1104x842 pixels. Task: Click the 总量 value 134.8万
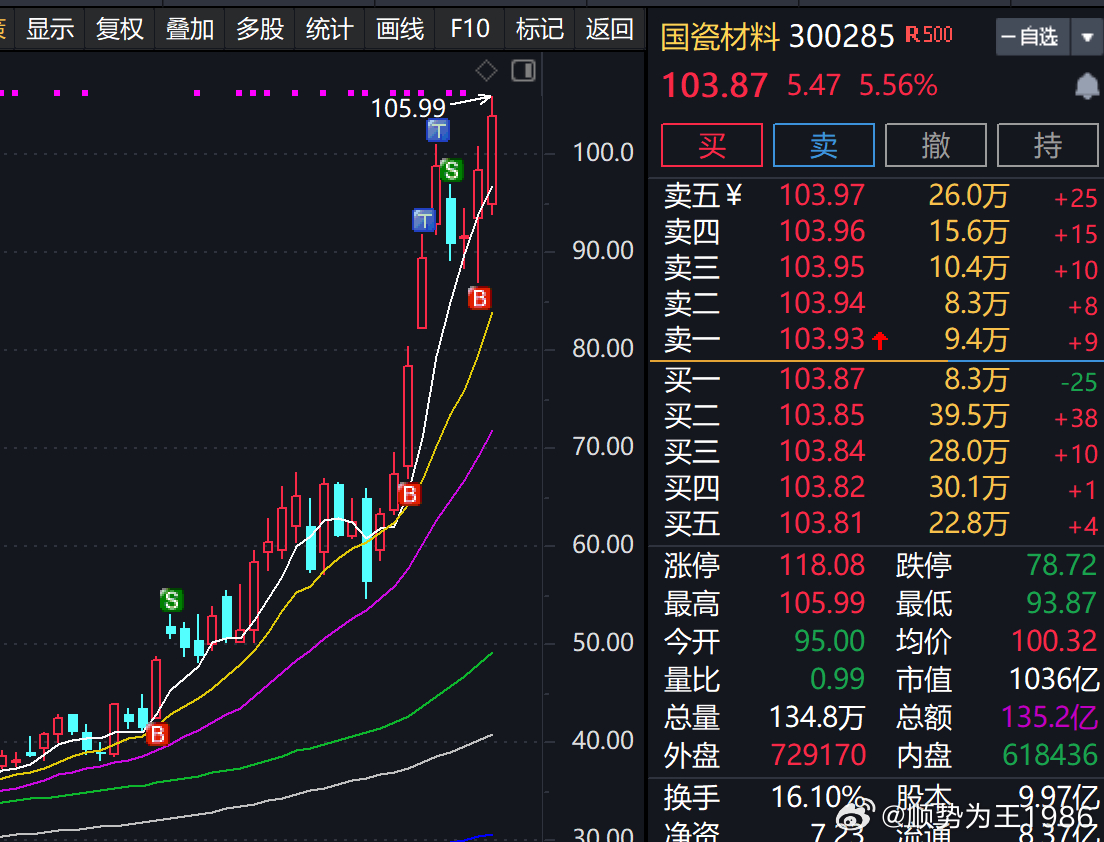(x=817, y=717)
